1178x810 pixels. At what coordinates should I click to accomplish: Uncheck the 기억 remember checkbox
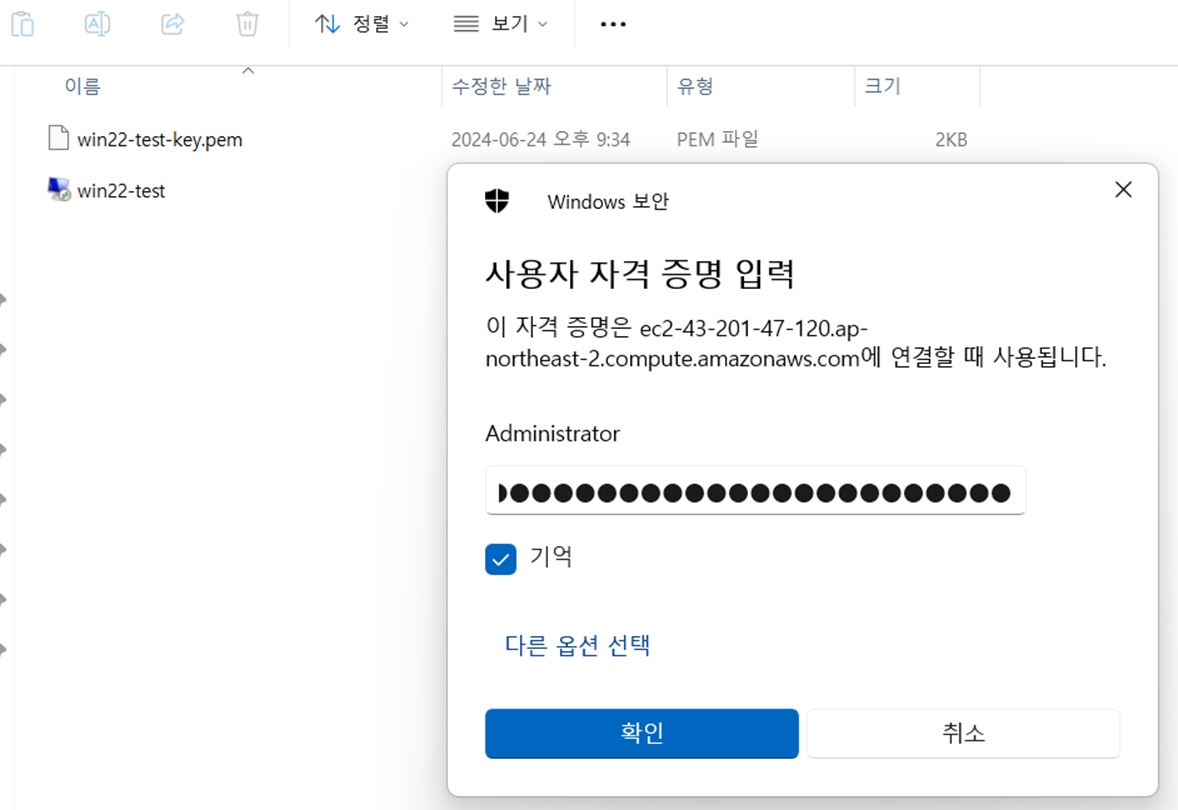(500, 559)
